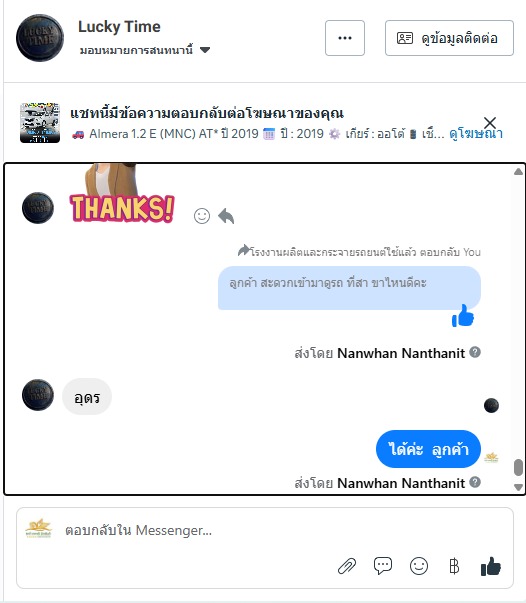
Task: Dismiss the ad reply banner
Action: click(490, 123)
